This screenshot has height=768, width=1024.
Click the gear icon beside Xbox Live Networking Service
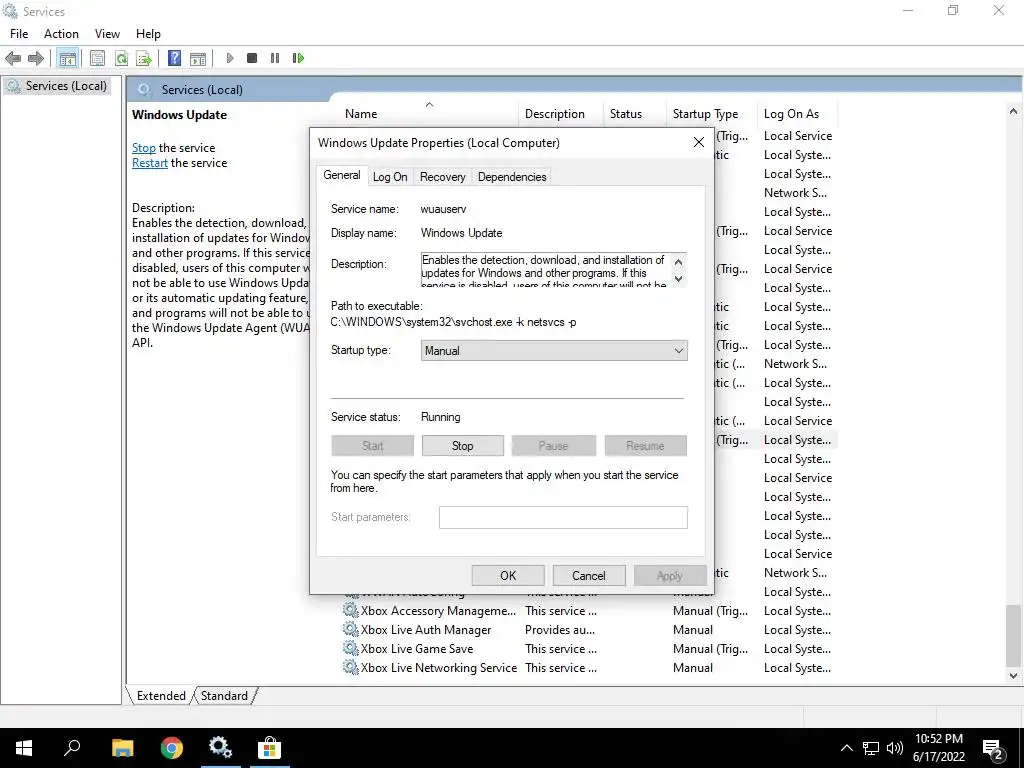pos(351,667)
